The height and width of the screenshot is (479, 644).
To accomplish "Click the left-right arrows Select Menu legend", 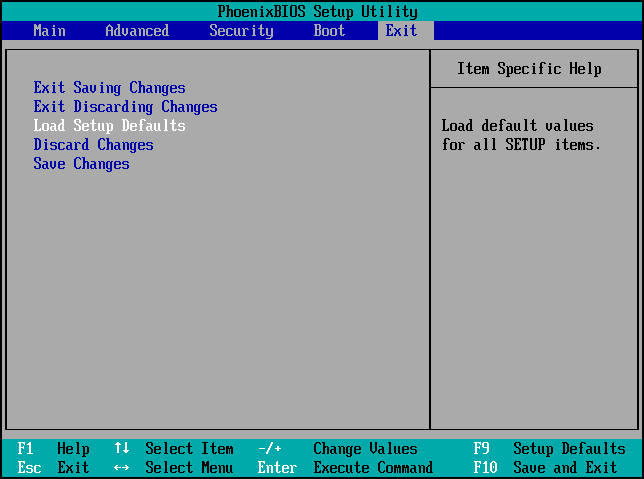I will (174, 467).
